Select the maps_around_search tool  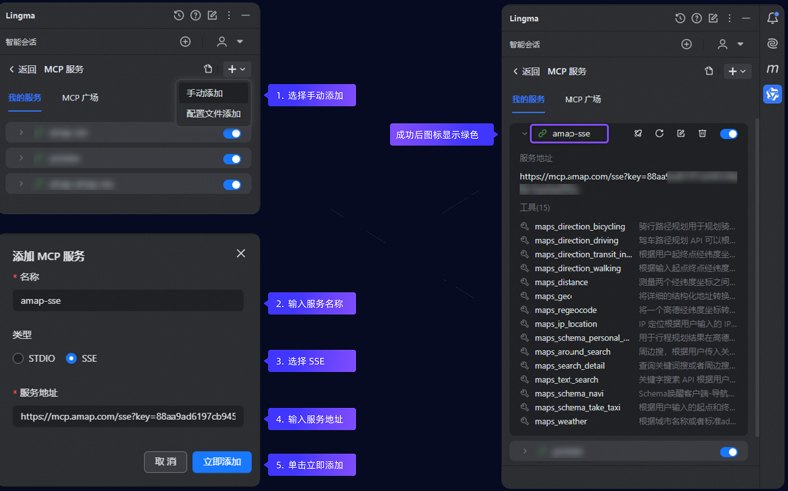point(572,352)
